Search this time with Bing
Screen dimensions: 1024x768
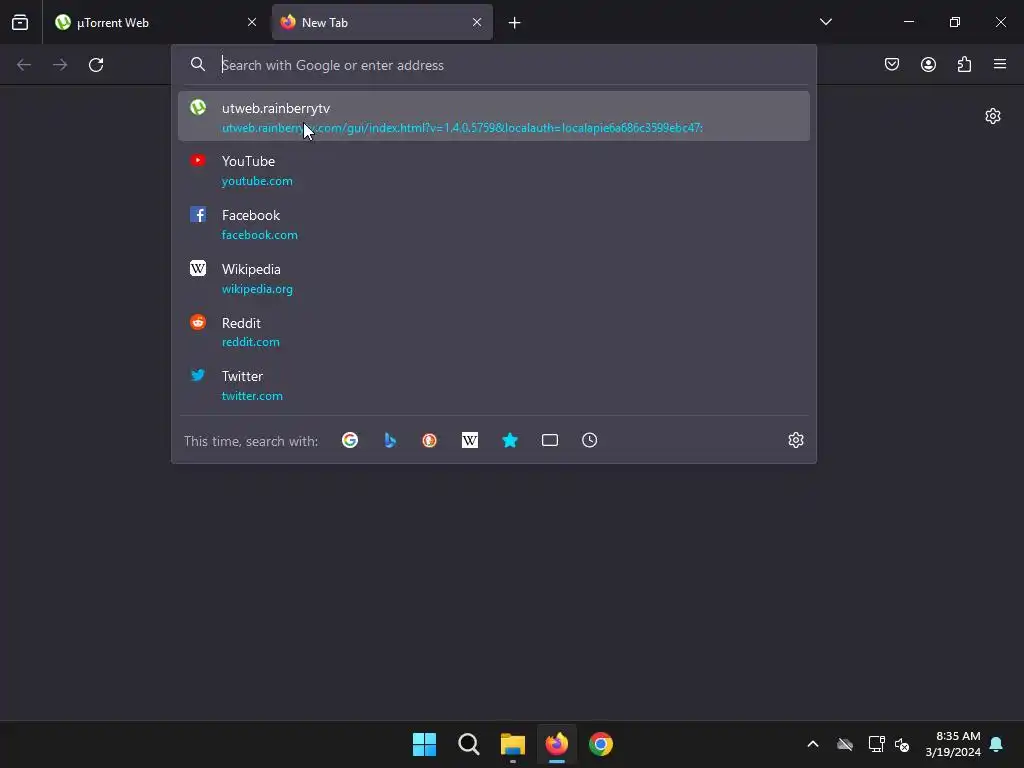point(390,440)
